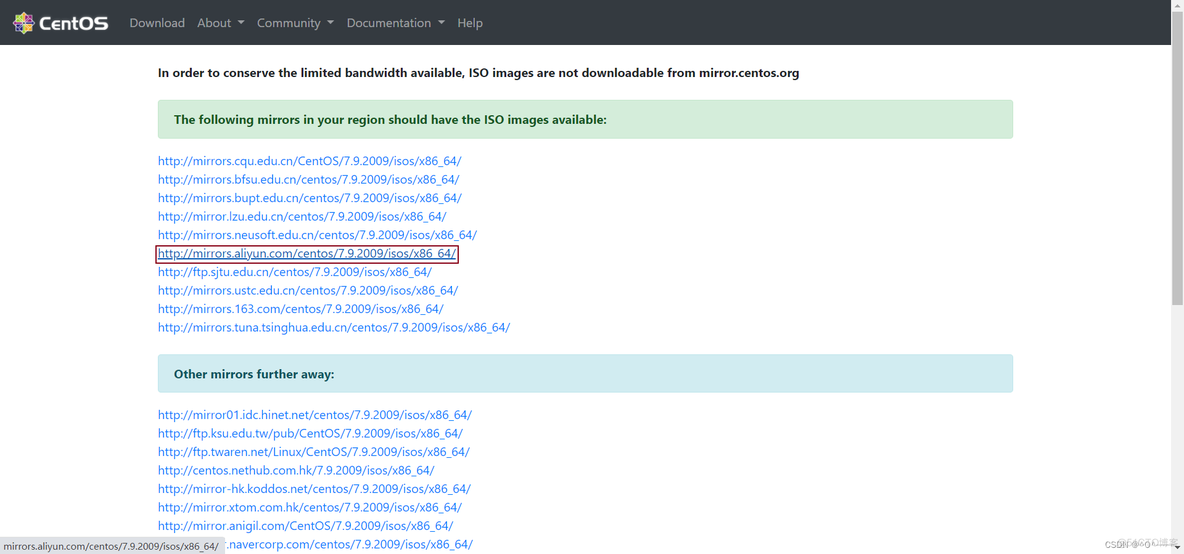Click the CentOS logo
The image size is (1184, 554).
point(61,23)
